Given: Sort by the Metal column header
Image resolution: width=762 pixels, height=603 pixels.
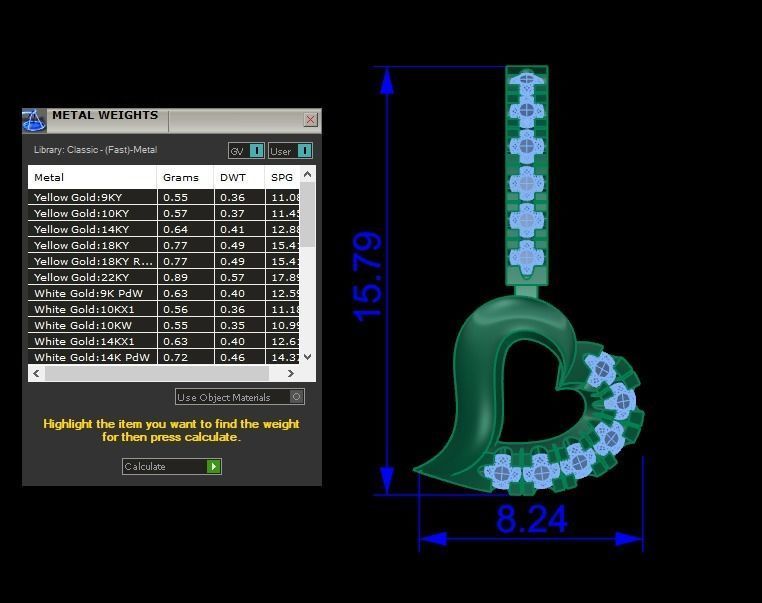Looking at the screenshot, I should point(92,177).
